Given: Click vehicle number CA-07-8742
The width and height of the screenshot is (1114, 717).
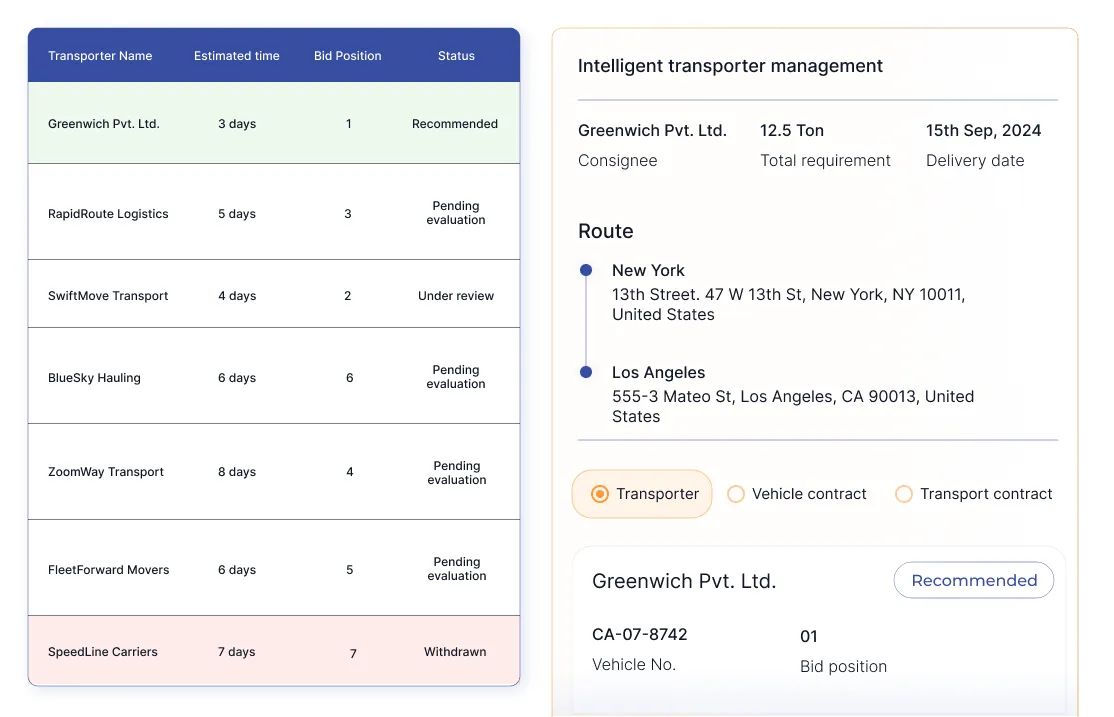Looking at the screenshot, I should pos(637,634).
